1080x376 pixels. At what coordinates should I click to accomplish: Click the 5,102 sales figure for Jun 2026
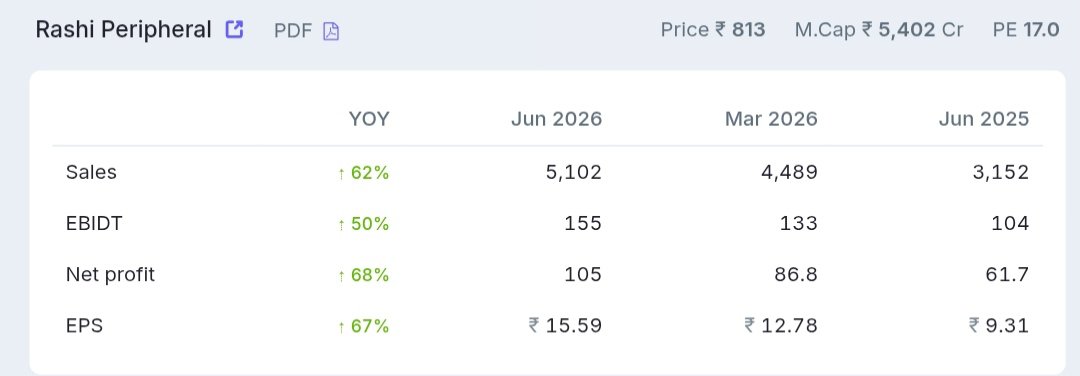pyautogui.click(x=574, y=172)
